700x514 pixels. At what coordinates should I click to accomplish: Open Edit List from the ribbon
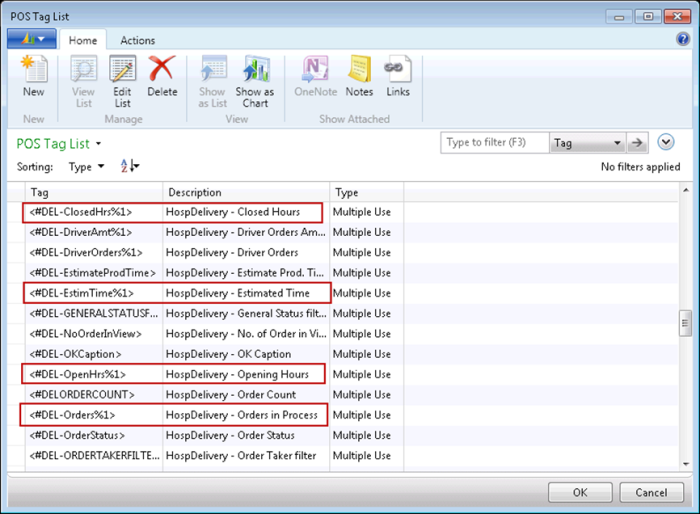(122, 76)
